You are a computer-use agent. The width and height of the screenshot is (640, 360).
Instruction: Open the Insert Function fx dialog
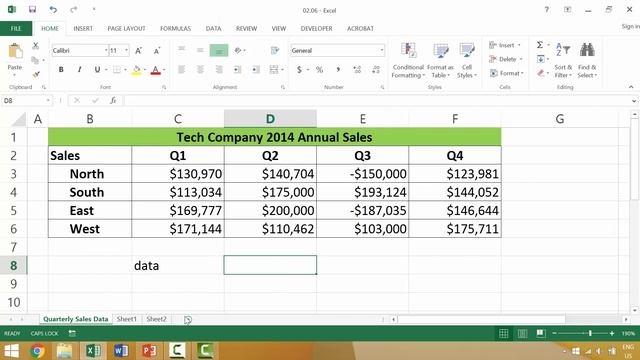[113, 100]
